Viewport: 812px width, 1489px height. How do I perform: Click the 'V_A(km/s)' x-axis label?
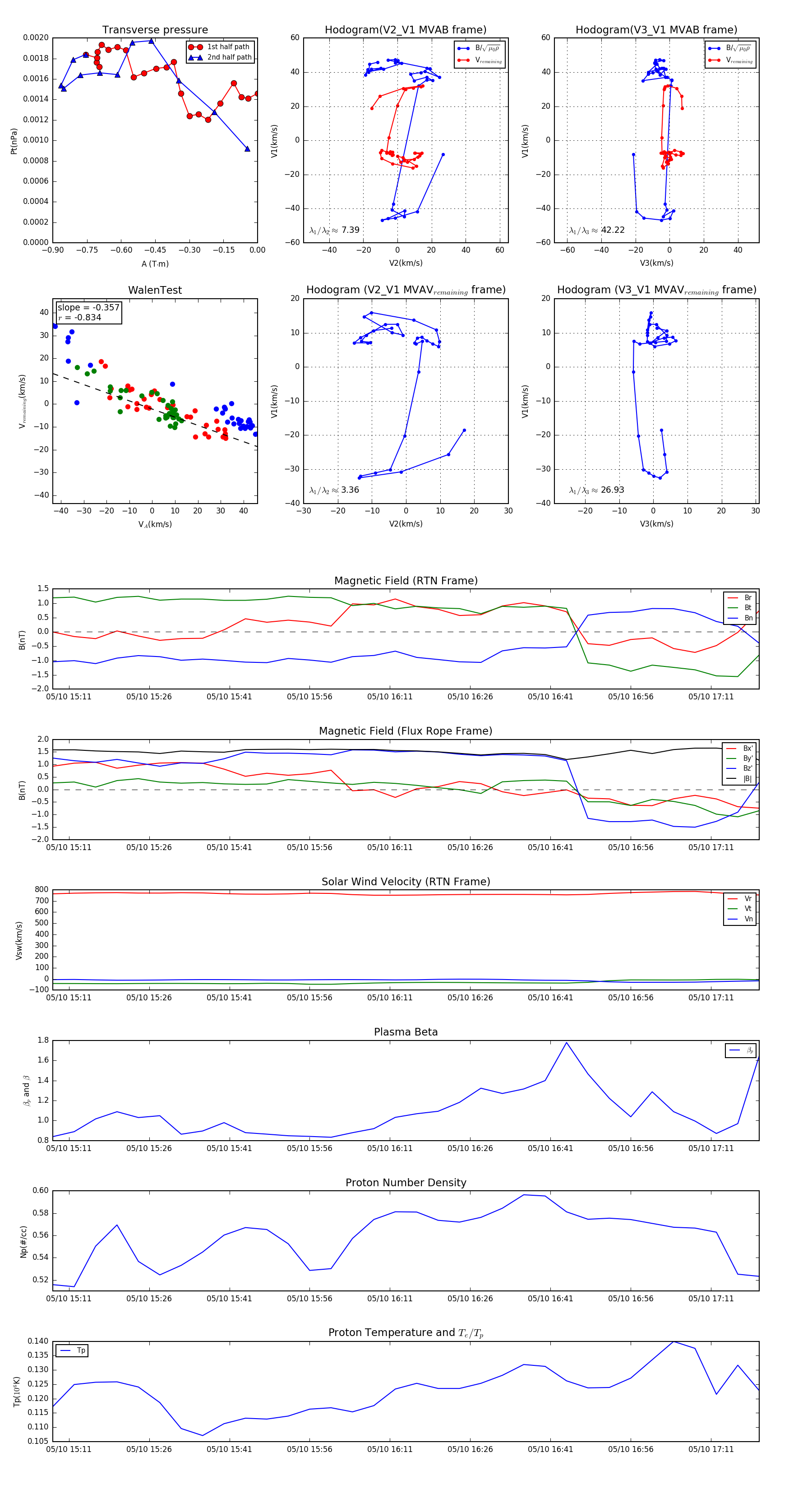click(x=155, y=525)
